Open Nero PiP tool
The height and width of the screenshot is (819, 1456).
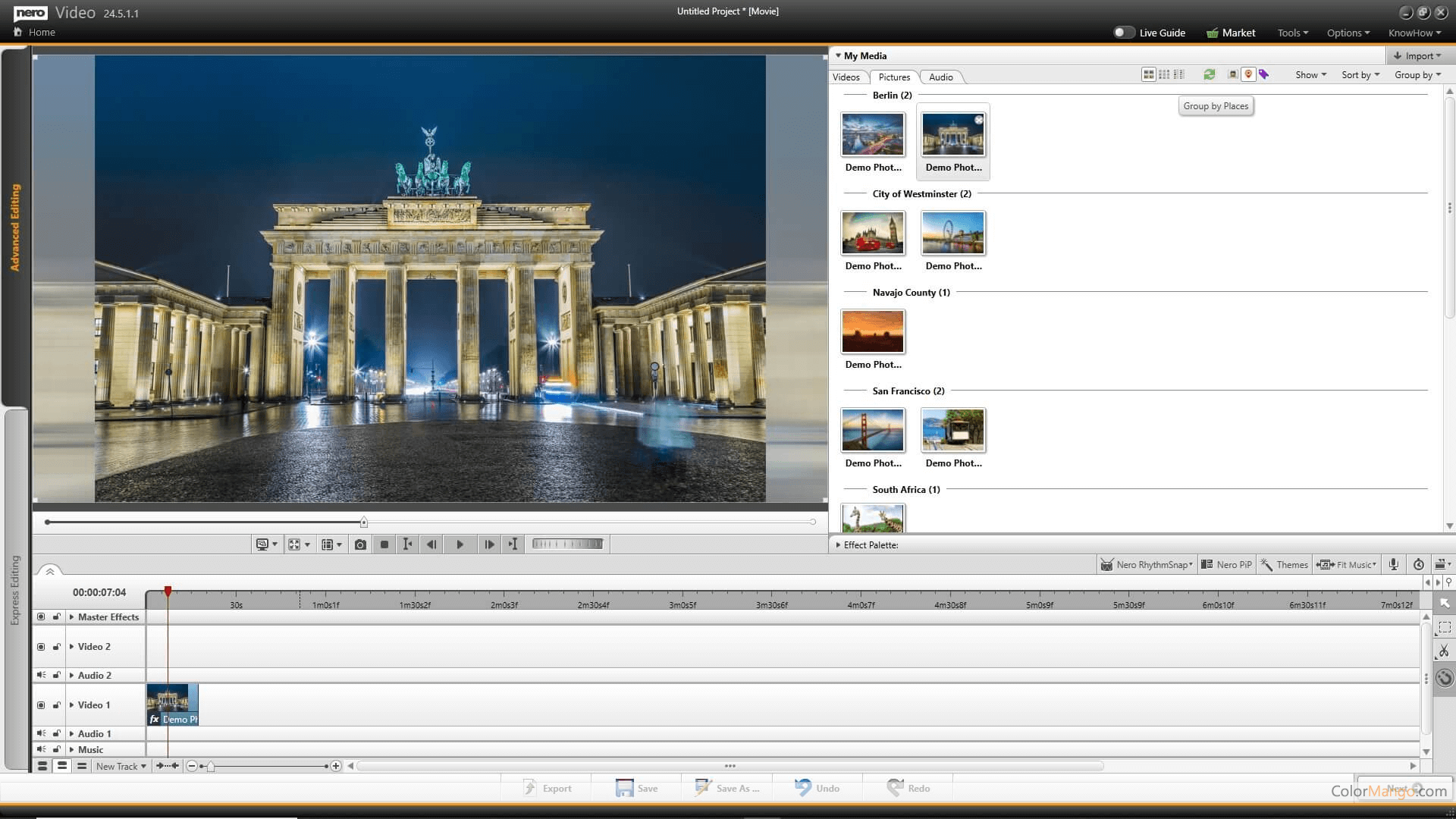point(1226,564)
